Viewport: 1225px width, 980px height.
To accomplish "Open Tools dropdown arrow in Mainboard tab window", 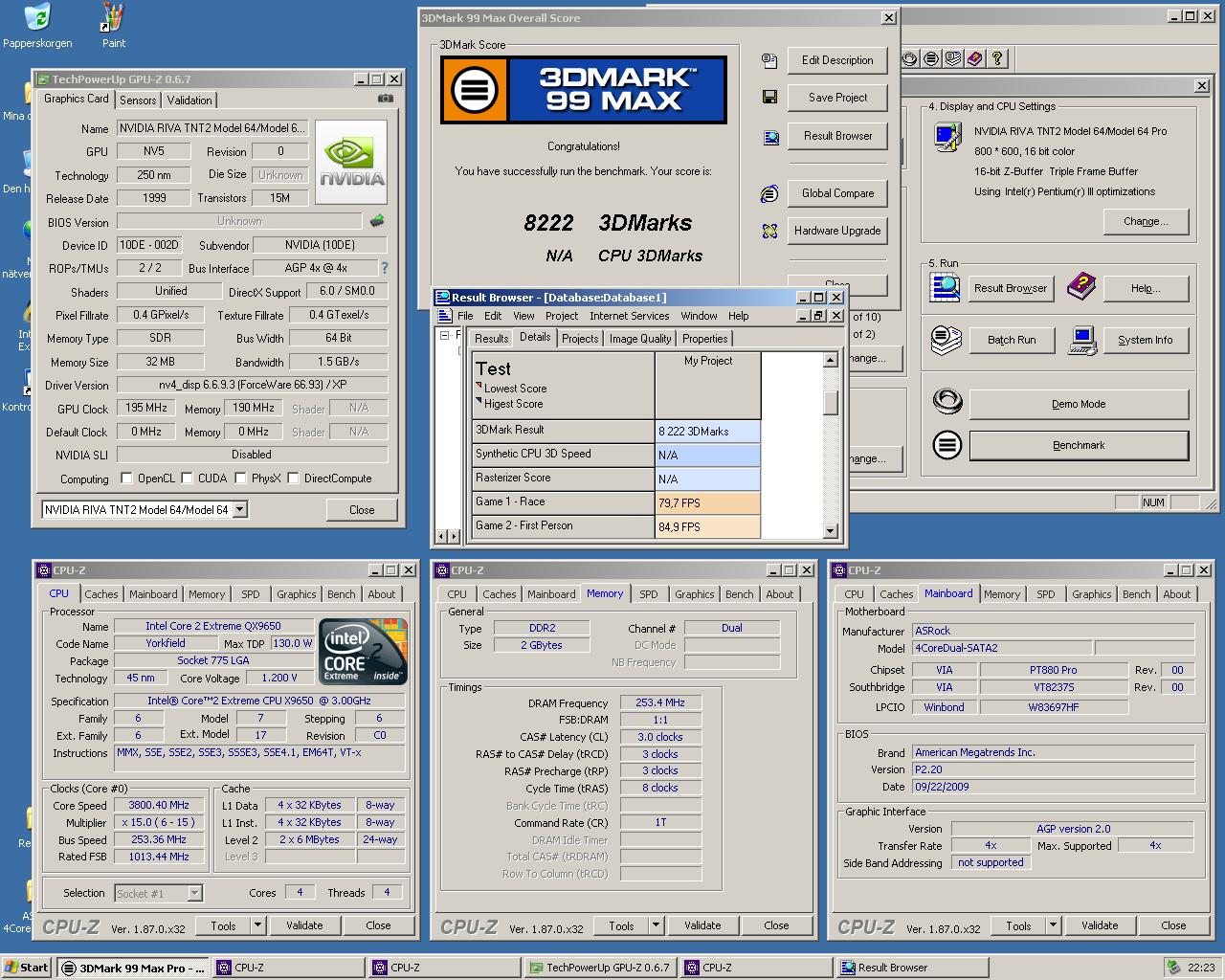I will click(x=1053, y=925).
